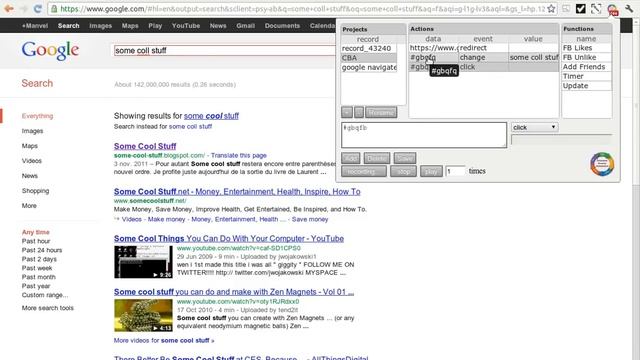
Task: Click the fullscreen arrows extension icon
Action: click(x=596, y=9)
